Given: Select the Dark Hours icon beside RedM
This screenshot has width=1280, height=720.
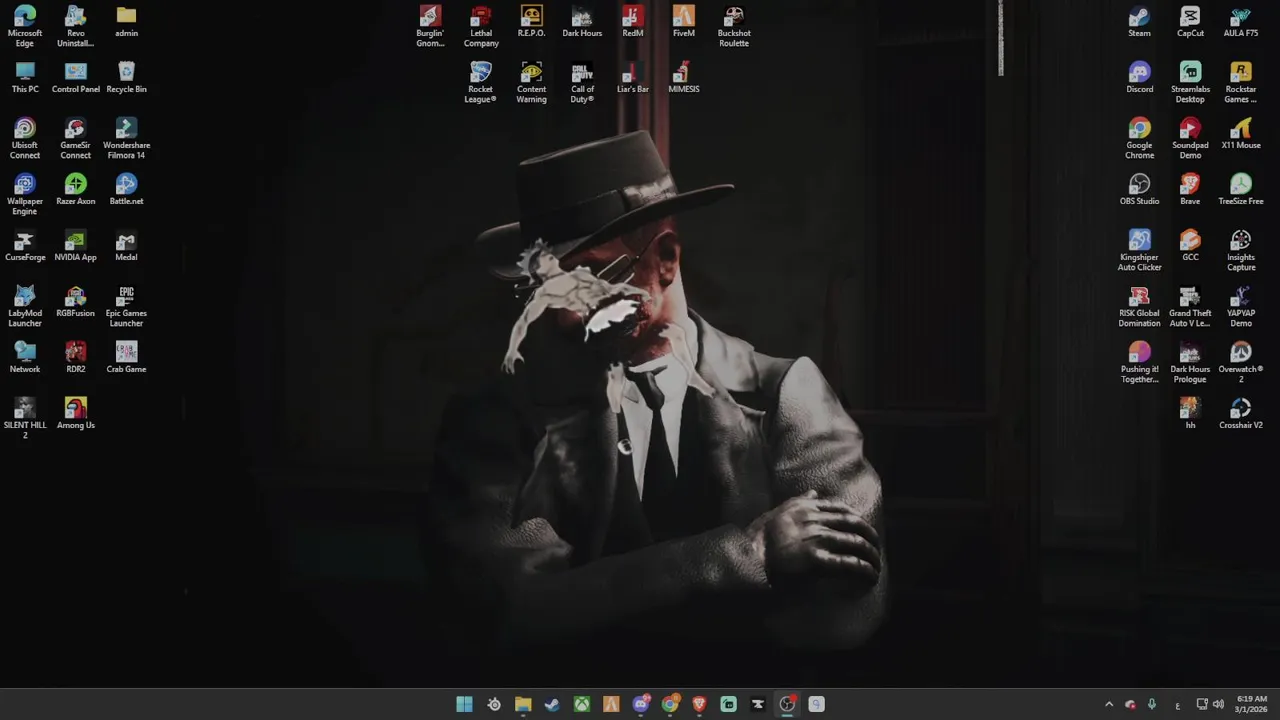Looking at the screenshot, I should pyautogui.click(x=582, y=21).
